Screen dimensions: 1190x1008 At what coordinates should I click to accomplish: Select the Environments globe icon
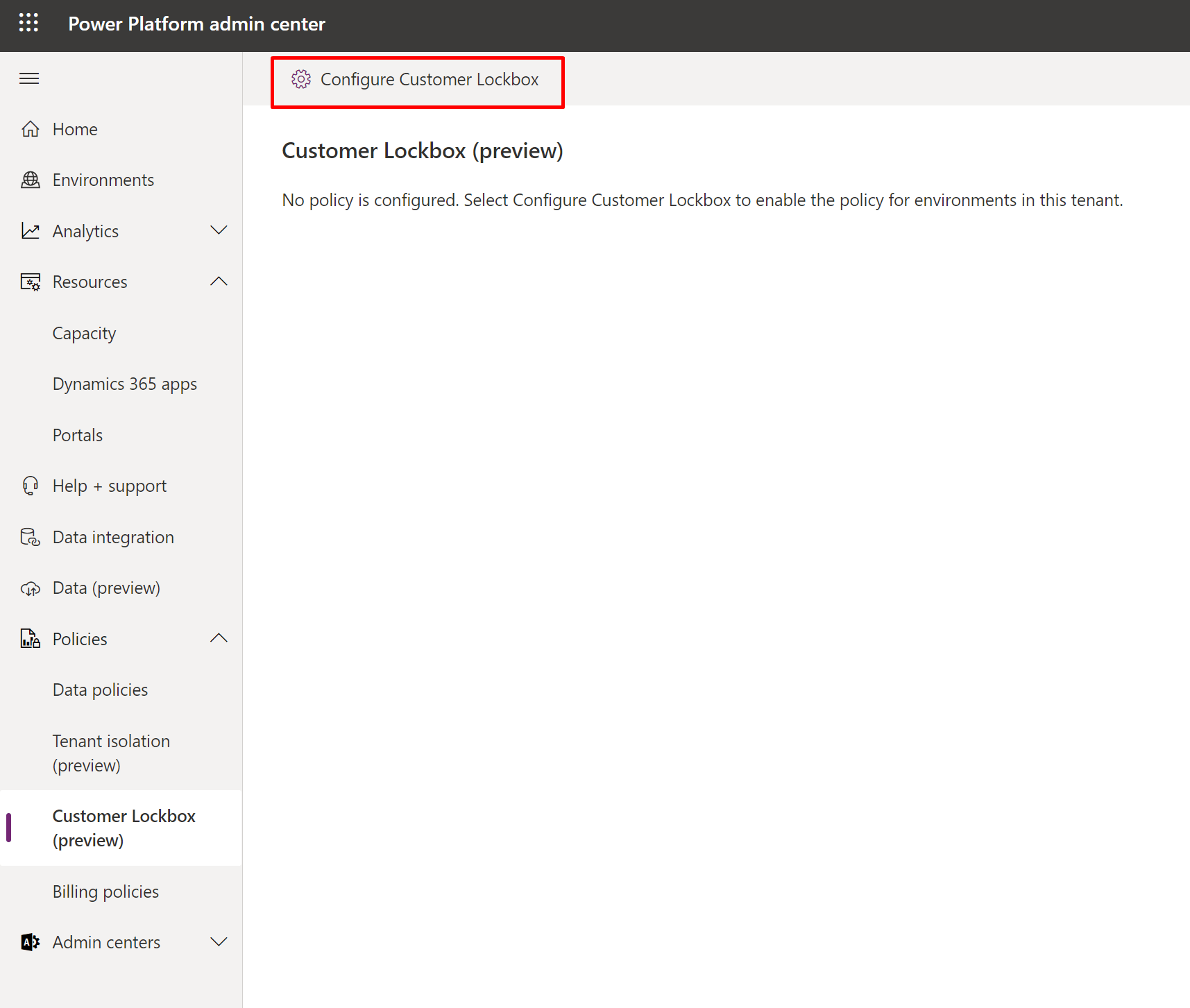click(x=31, y=179)
